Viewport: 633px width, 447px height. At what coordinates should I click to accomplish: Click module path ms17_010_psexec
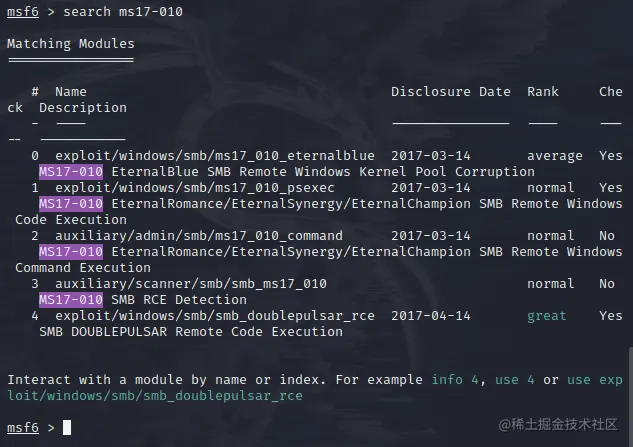click(195, 188)
